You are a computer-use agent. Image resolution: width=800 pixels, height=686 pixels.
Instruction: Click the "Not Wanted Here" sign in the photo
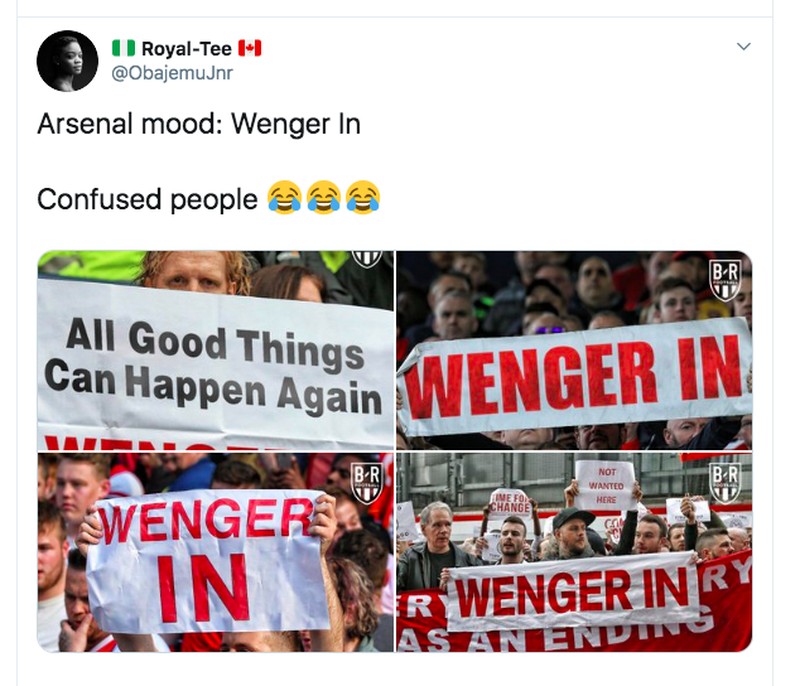pyautogui.click(x=605, y=484)
